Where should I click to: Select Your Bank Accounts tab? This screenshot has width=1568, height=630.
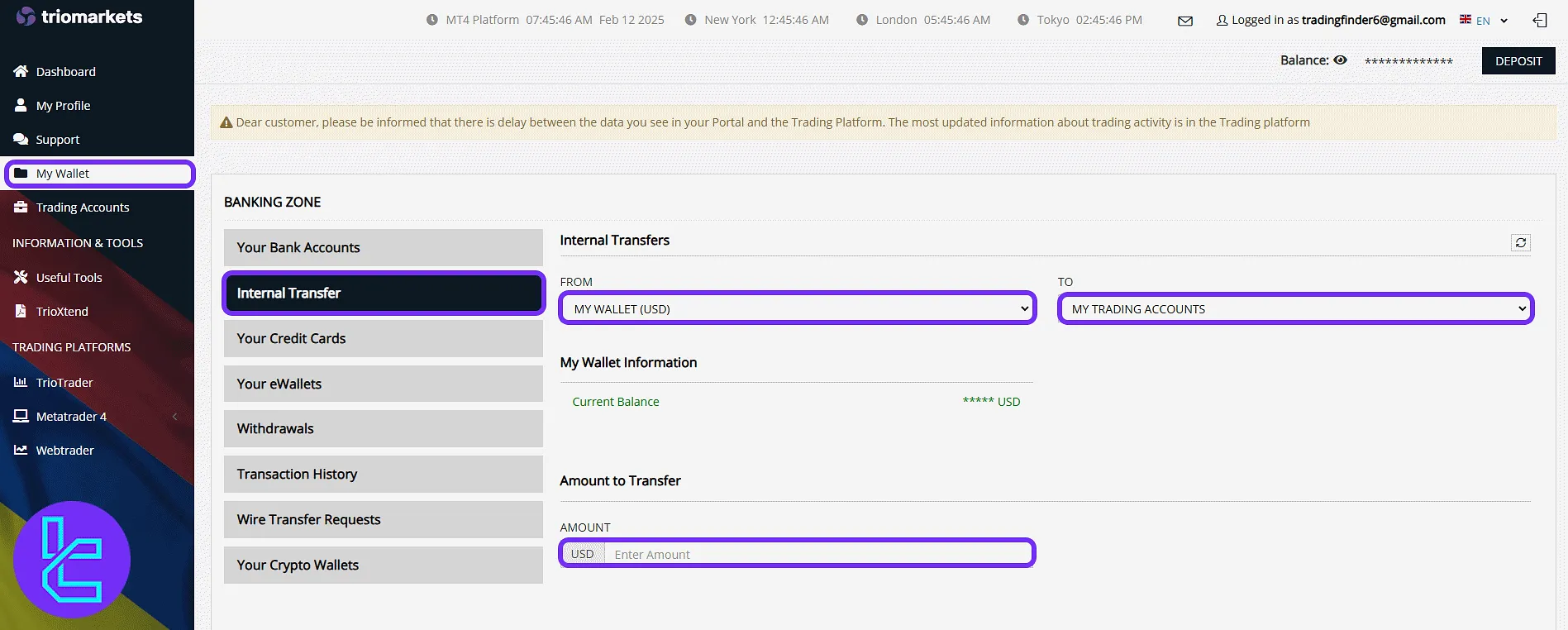click(x=384, y=247)
